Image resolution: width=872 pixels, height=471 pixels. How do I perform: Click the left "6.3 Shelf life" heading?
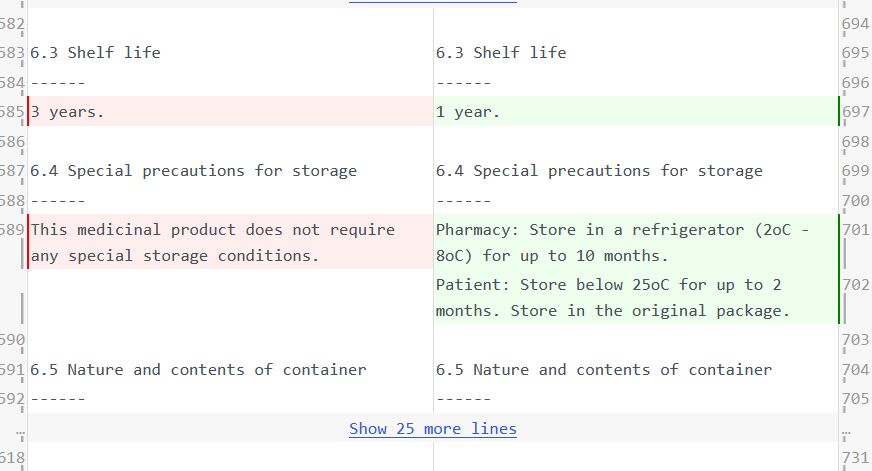pyautogui.click(x=95, y=53)
